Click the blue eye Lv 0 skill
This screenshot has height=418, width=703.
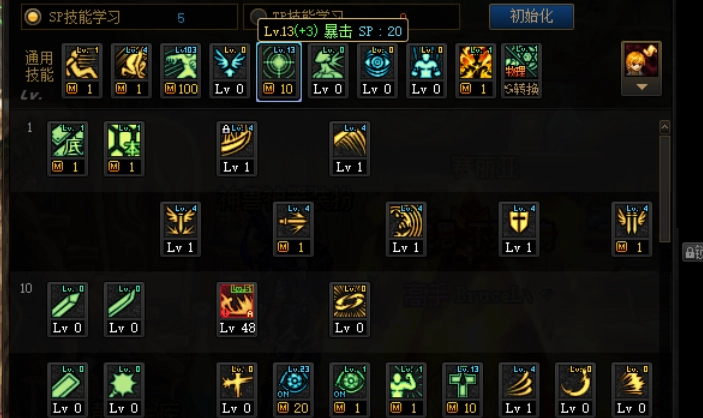tap(377, 70)
